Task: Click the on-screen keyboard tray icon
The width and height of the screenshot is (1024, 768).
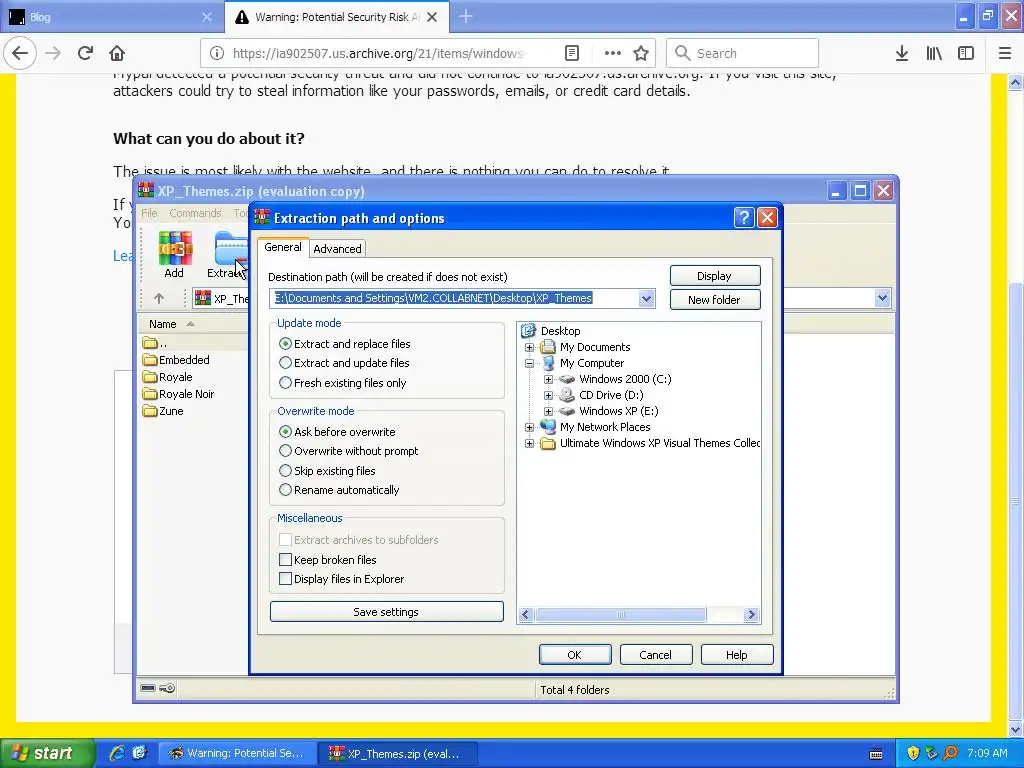Action: [x=876, y=754]
